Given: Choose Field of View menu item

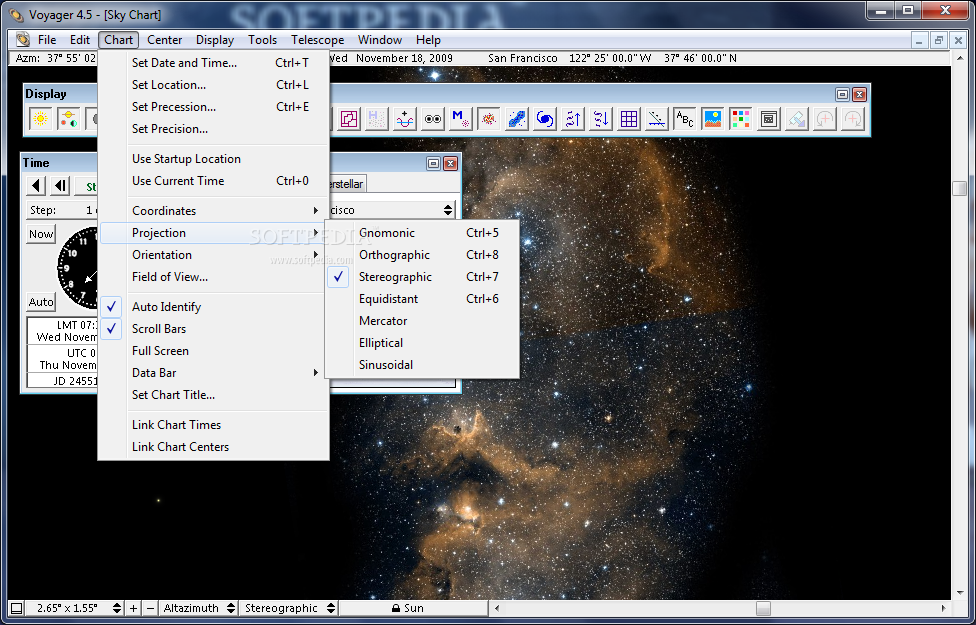Looking at the screenshot, I should (213, 277).
